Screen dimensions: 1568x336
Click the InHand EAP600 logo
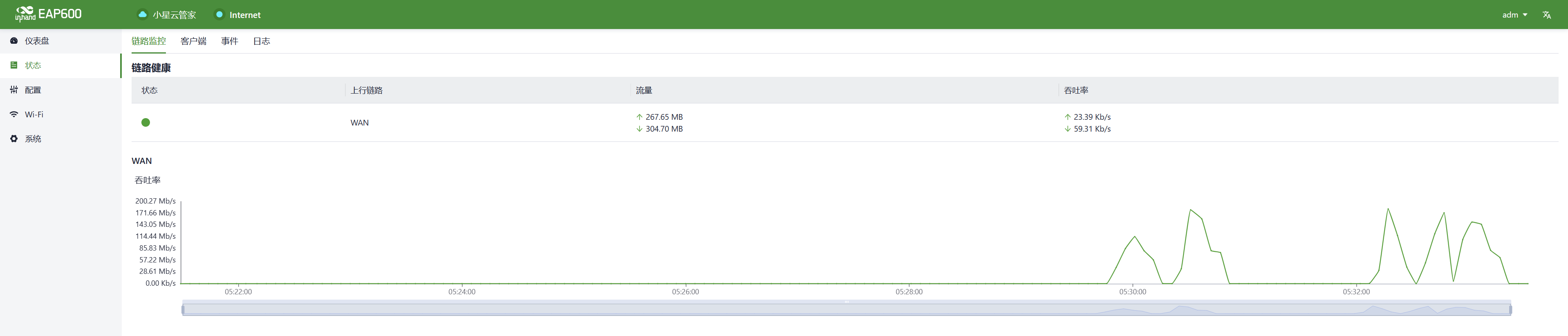pyautogui.click(x=48, y=14)
